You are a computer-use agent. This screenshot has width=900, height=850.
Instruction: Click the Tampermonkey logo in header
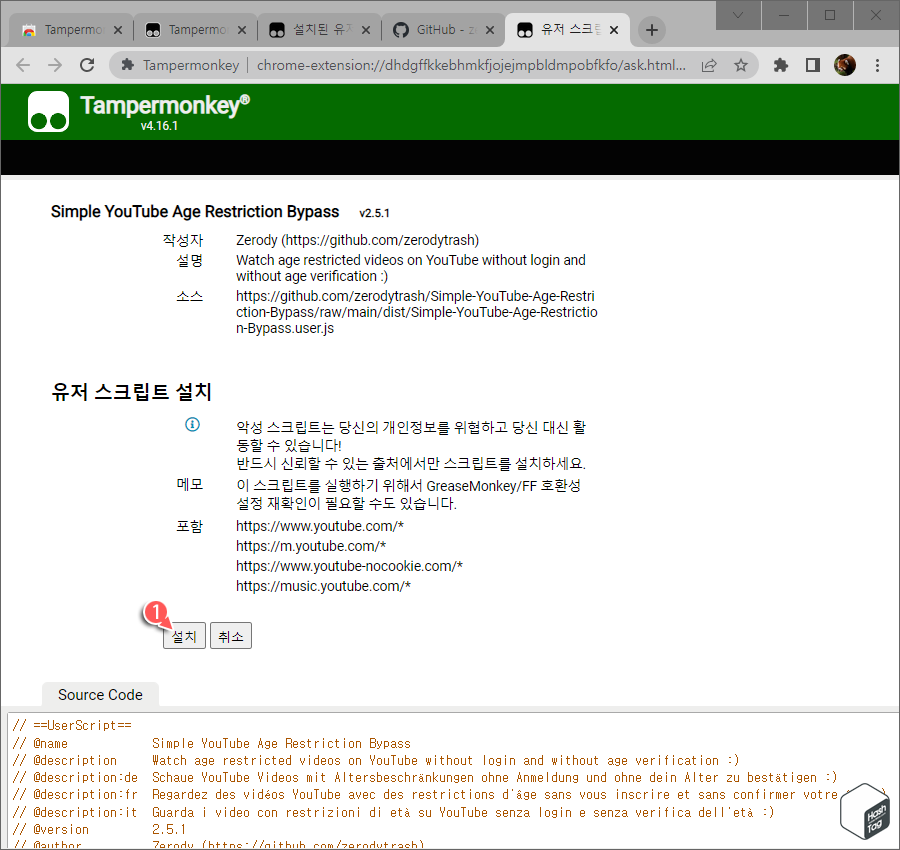click(48, 111)
